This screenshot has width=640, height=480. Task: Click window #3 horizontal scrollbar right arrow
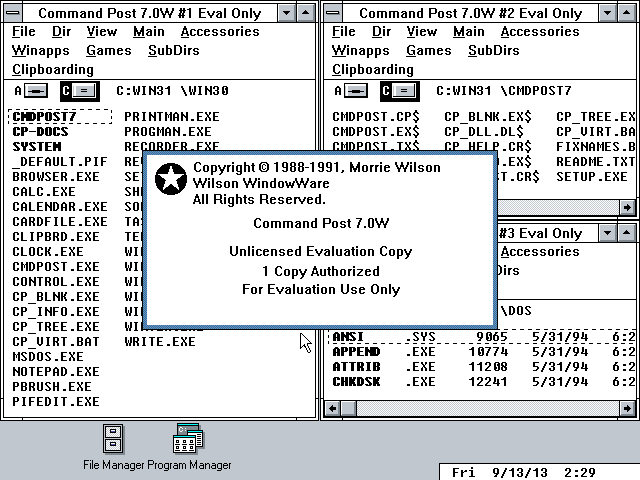click(x=627, y=409)
